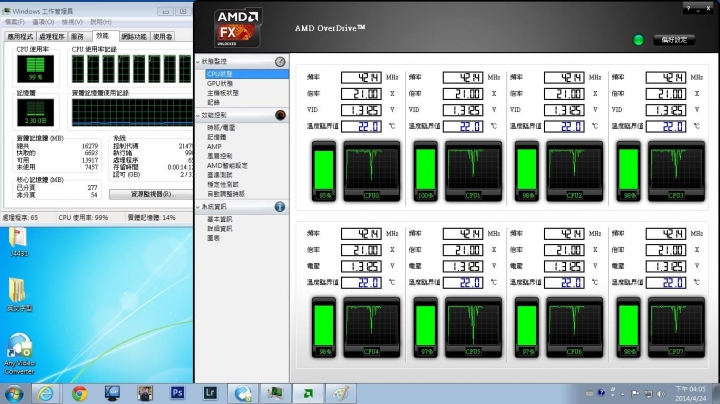The image size is (720, 404).
Task: Click the volume speaker tray icon
Action: click(x=661, y=394)
